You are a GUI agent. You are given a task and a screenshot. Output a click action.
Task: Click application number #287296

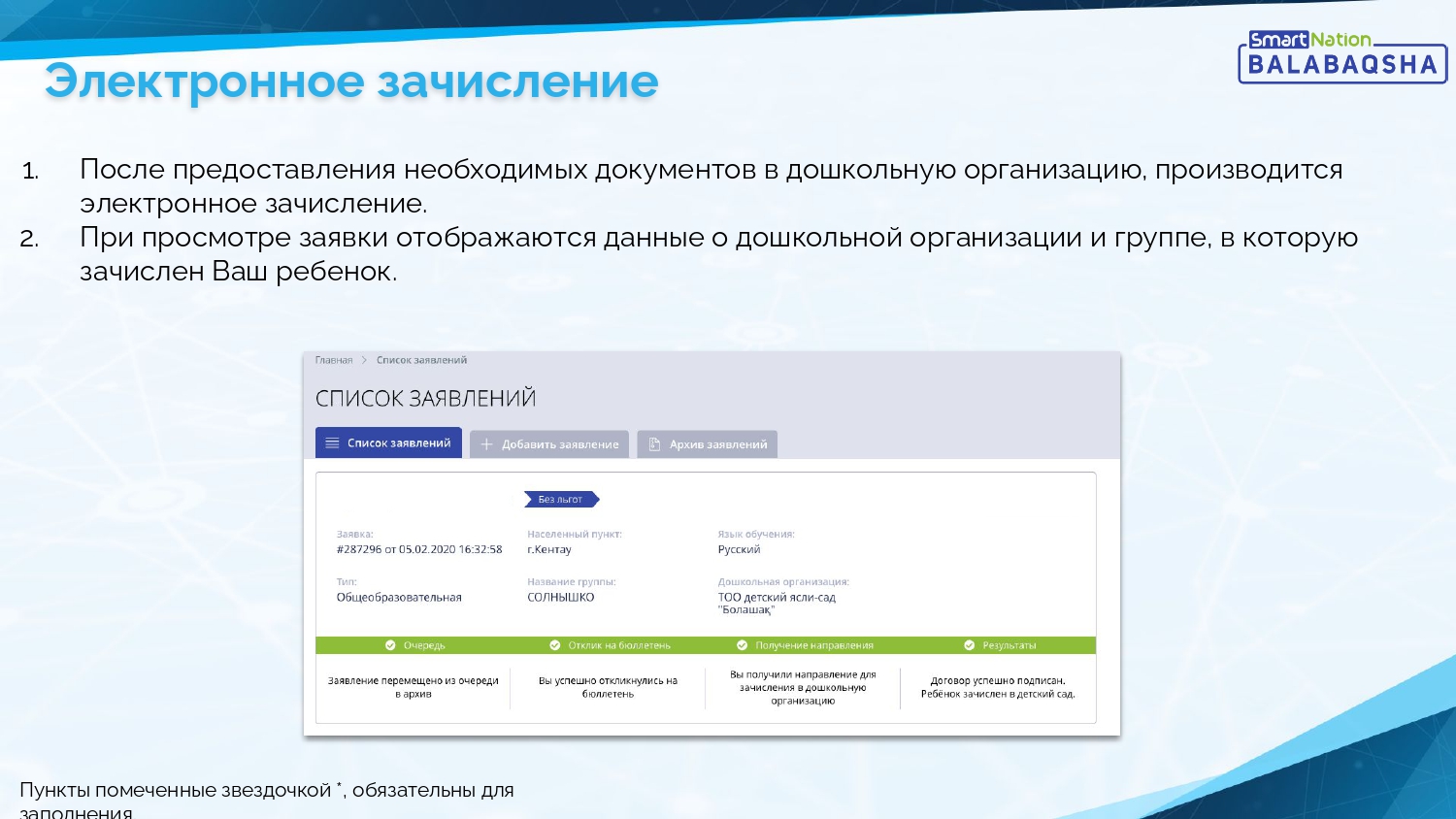[359, 549]
